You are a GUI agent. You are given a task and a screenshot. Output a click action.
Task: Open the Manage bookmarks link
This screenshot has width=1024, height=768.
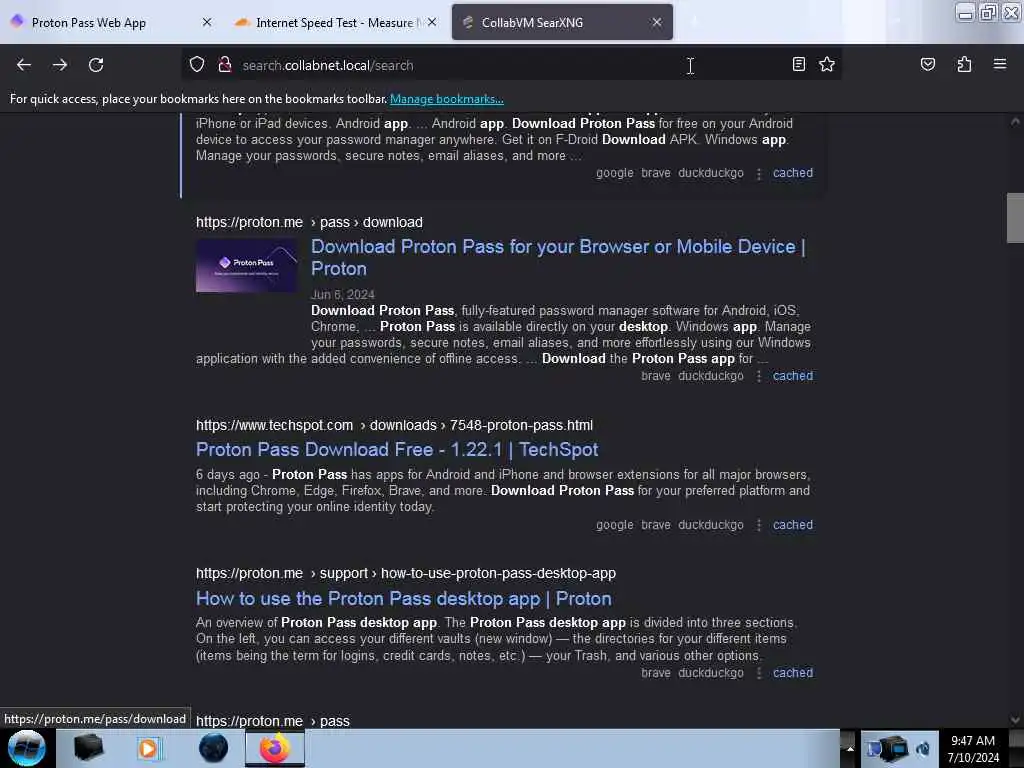pyautogui.click(x=447, y=99)
